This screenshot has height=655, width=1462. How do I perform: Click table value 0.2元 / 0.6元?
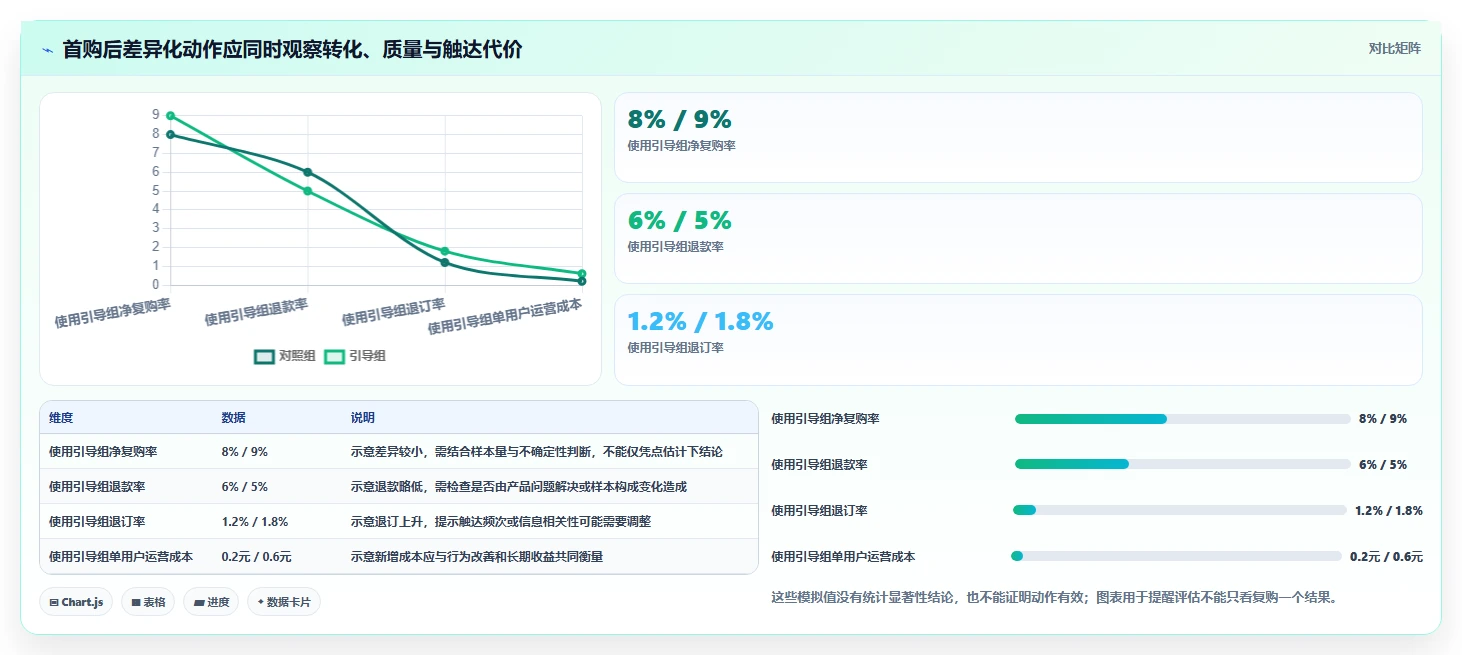[256, 557]
